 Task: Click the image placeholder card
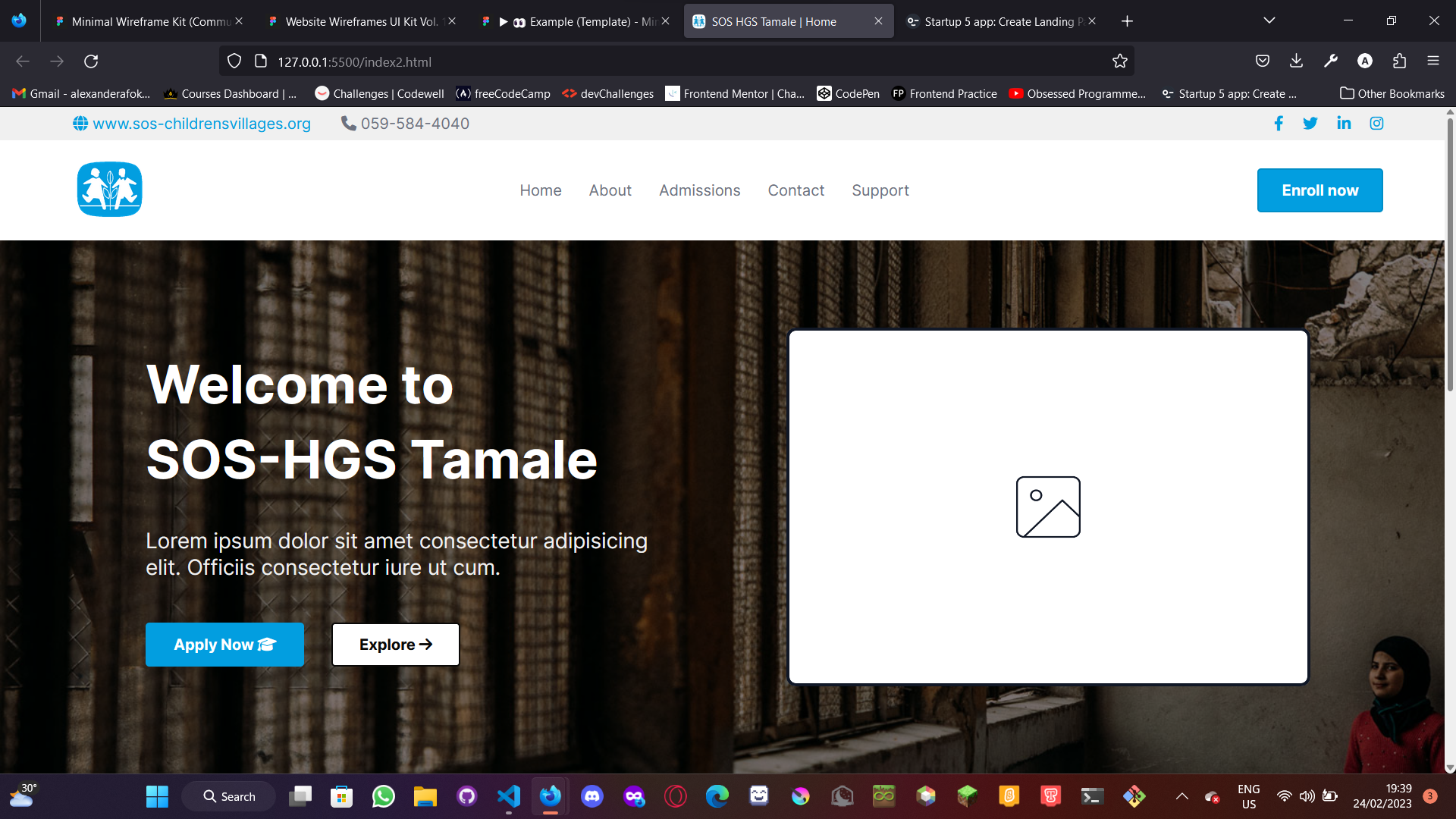[1048, 507]
